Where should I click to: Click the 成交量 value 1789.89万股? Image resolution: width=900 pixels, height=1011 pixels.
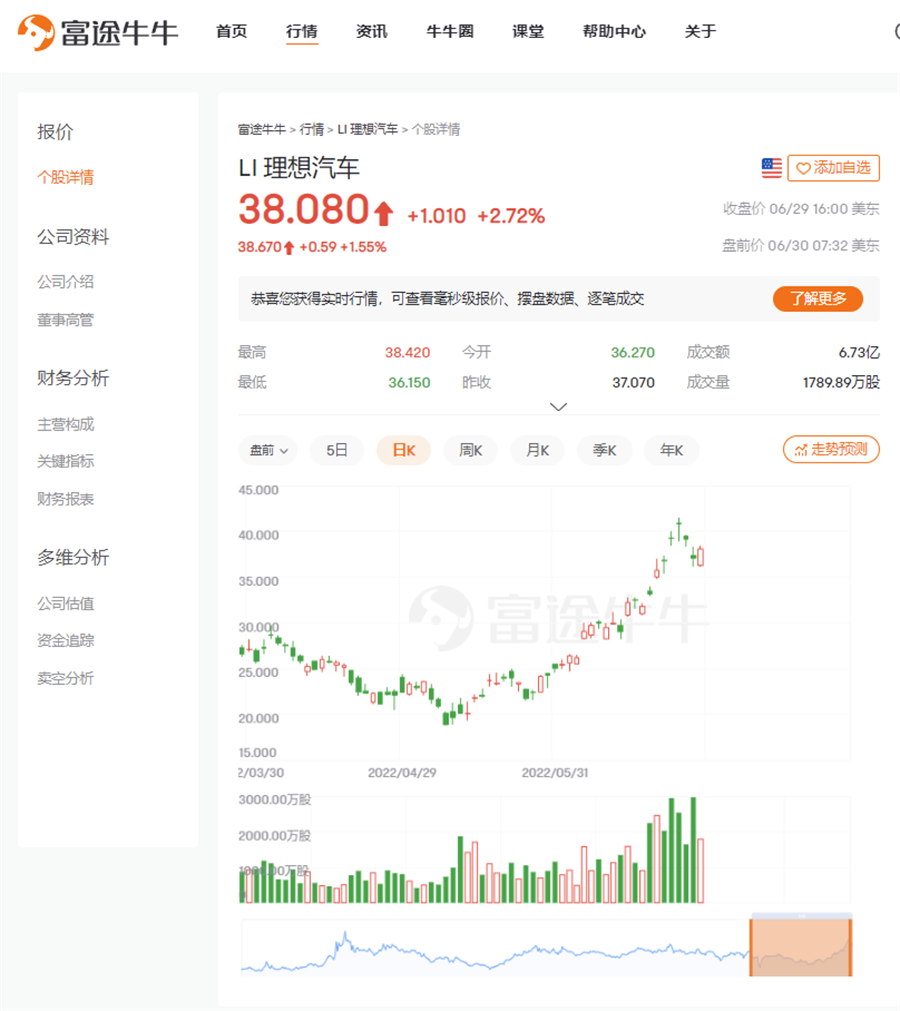pyautogui.click(x=841, y=382)
